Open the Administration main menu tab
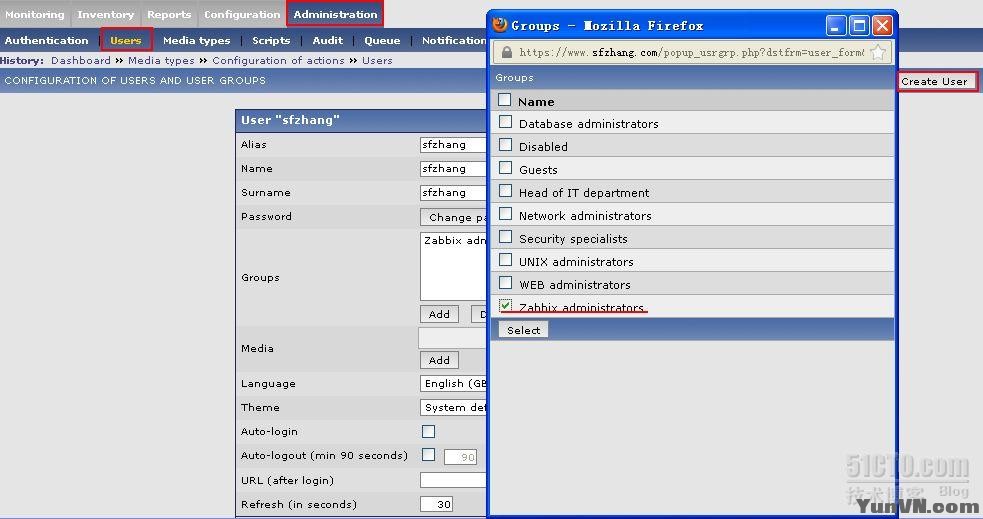983x519 pixels. coord(335,14)
